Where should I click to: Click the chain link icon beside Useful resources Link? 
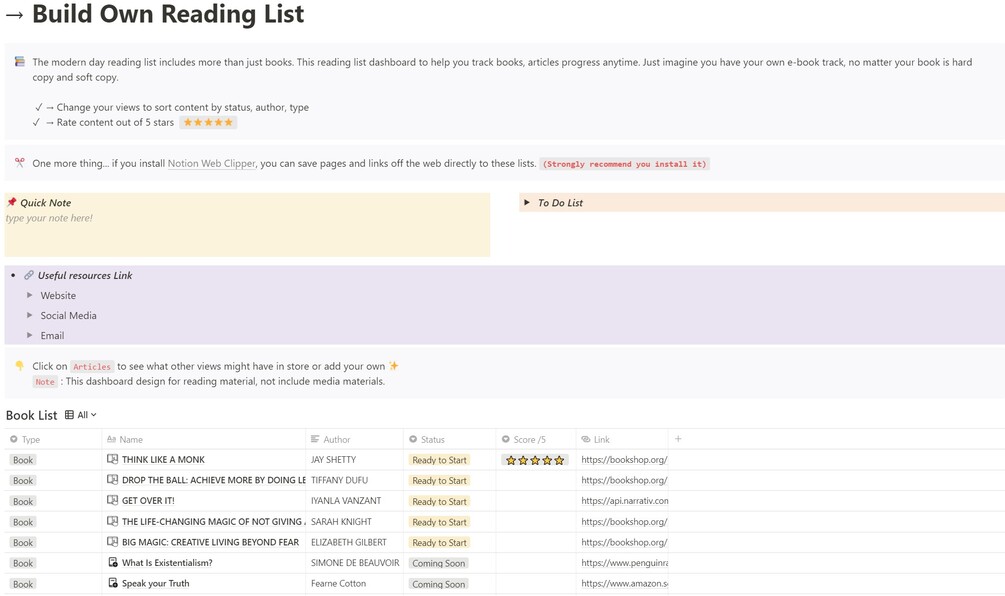[29, 275]
